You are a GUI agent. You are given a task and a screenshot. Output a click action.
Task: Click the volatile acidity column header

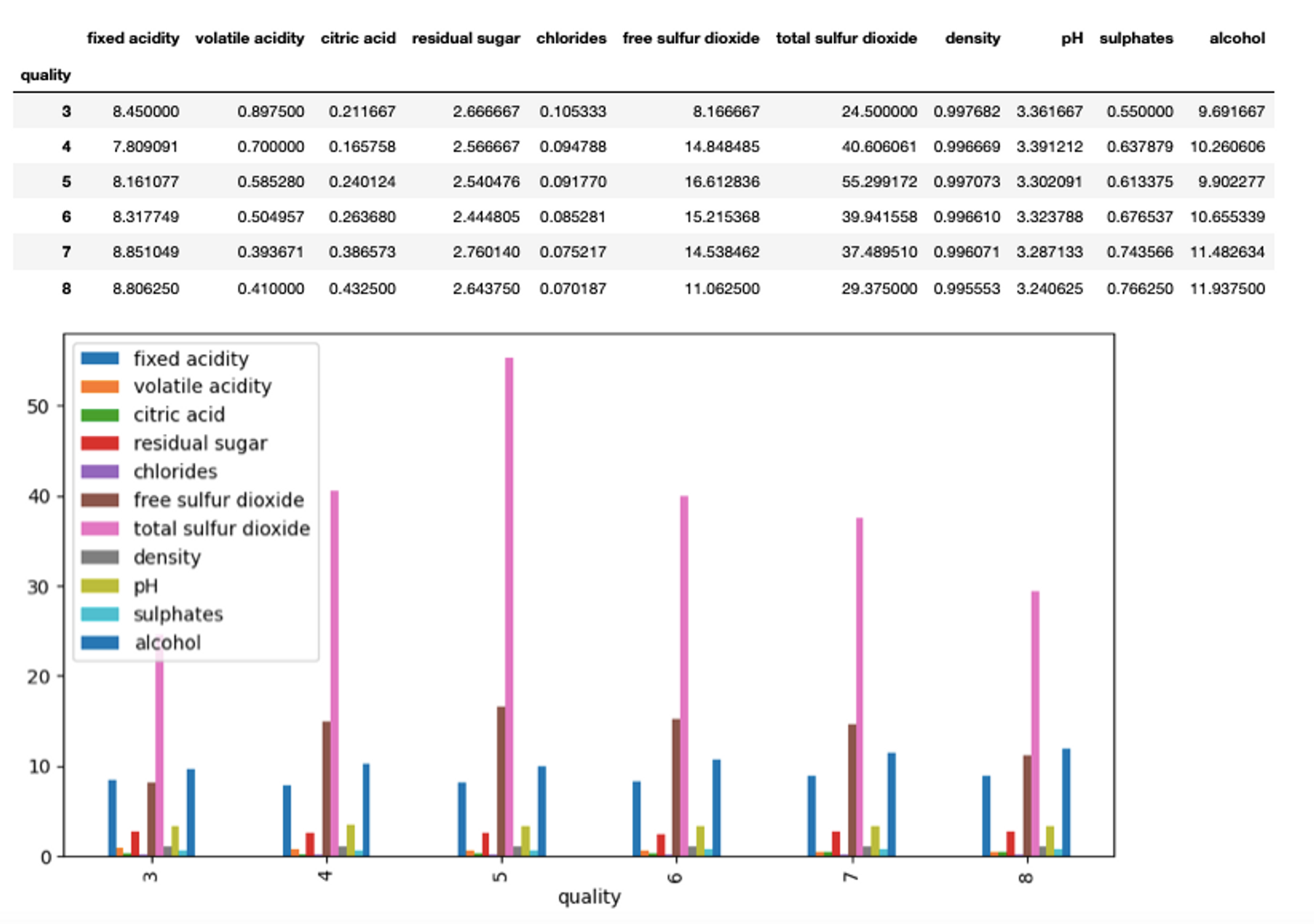coord(250,38)
